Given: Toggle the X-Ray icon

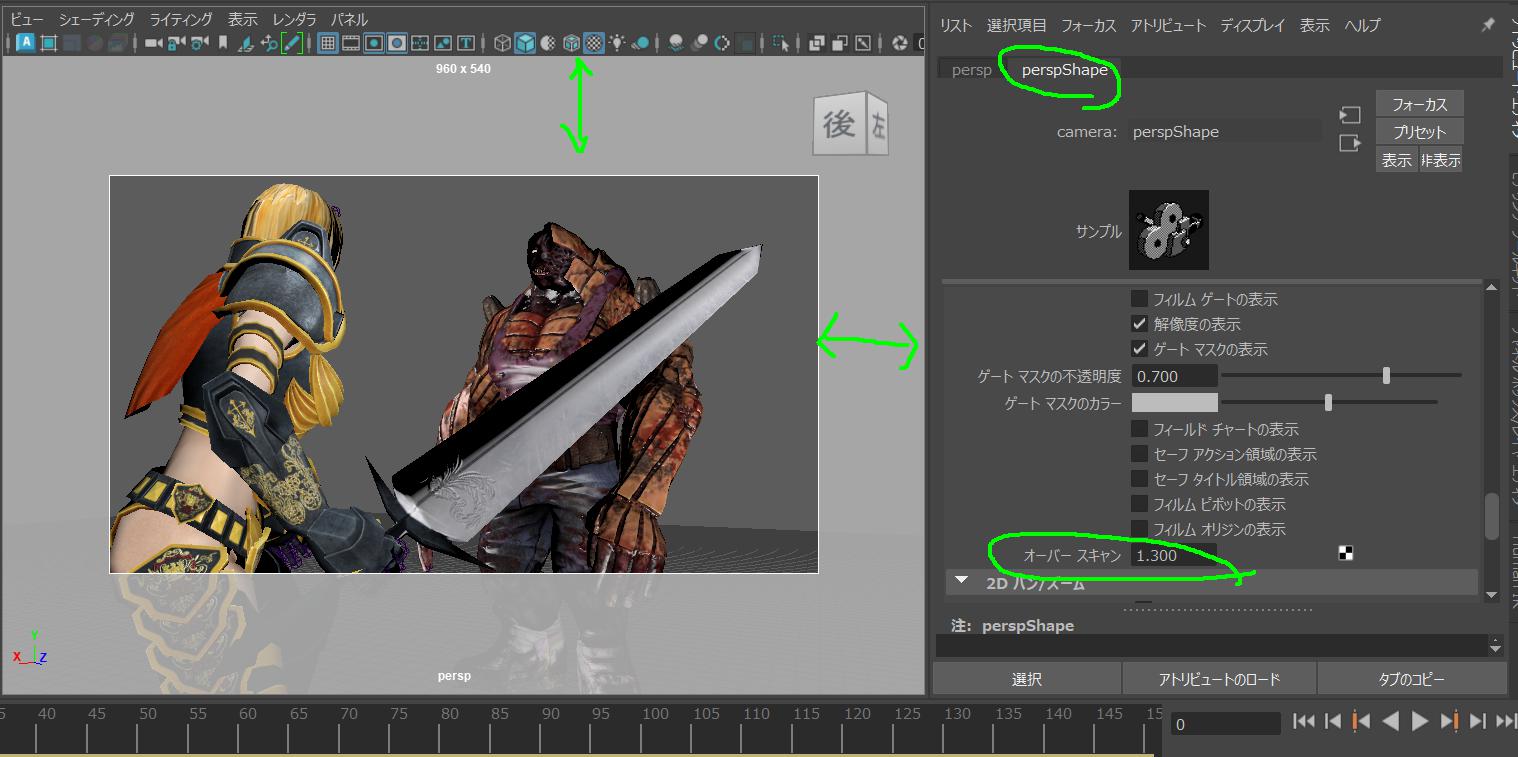Looking at the screenshot, I should click(816, 43).
